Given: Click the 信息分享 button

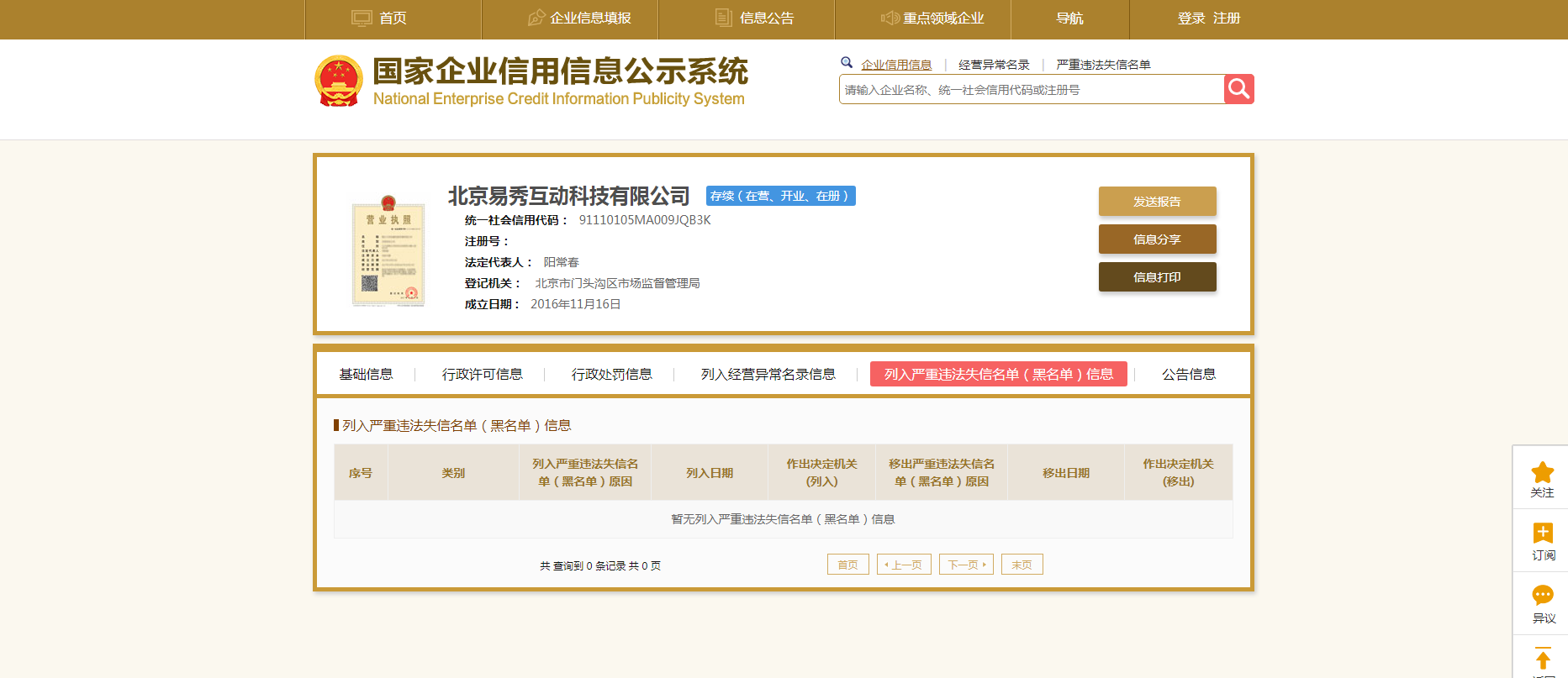Looking at the screenshot, I should (1157, 239).
